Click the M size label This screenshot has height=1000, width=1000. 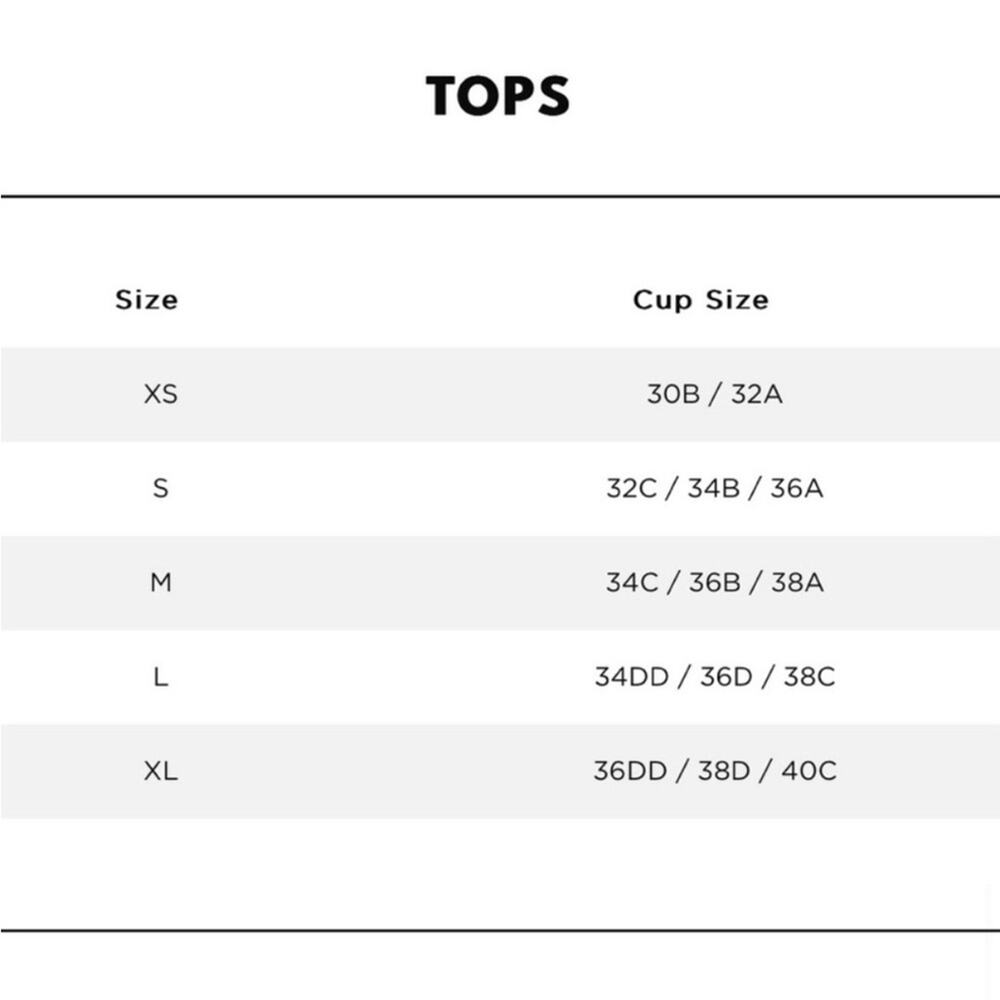click(x=161, y=582)
